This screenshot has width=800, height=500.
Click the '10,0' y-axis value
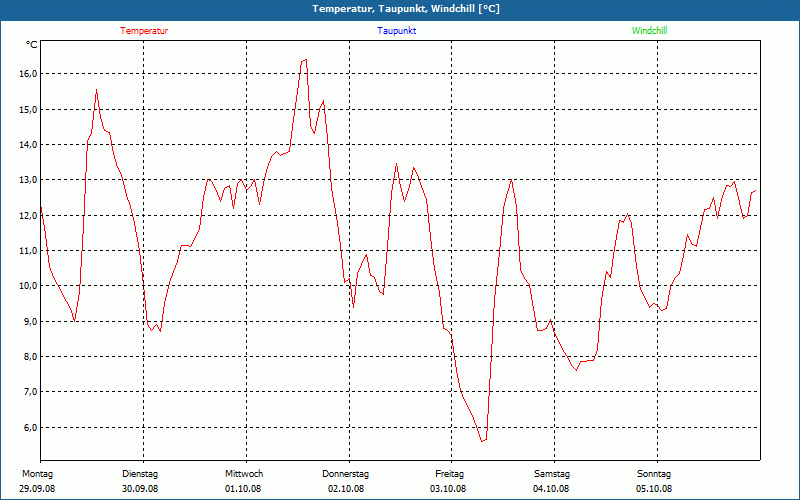pos(29,286)
